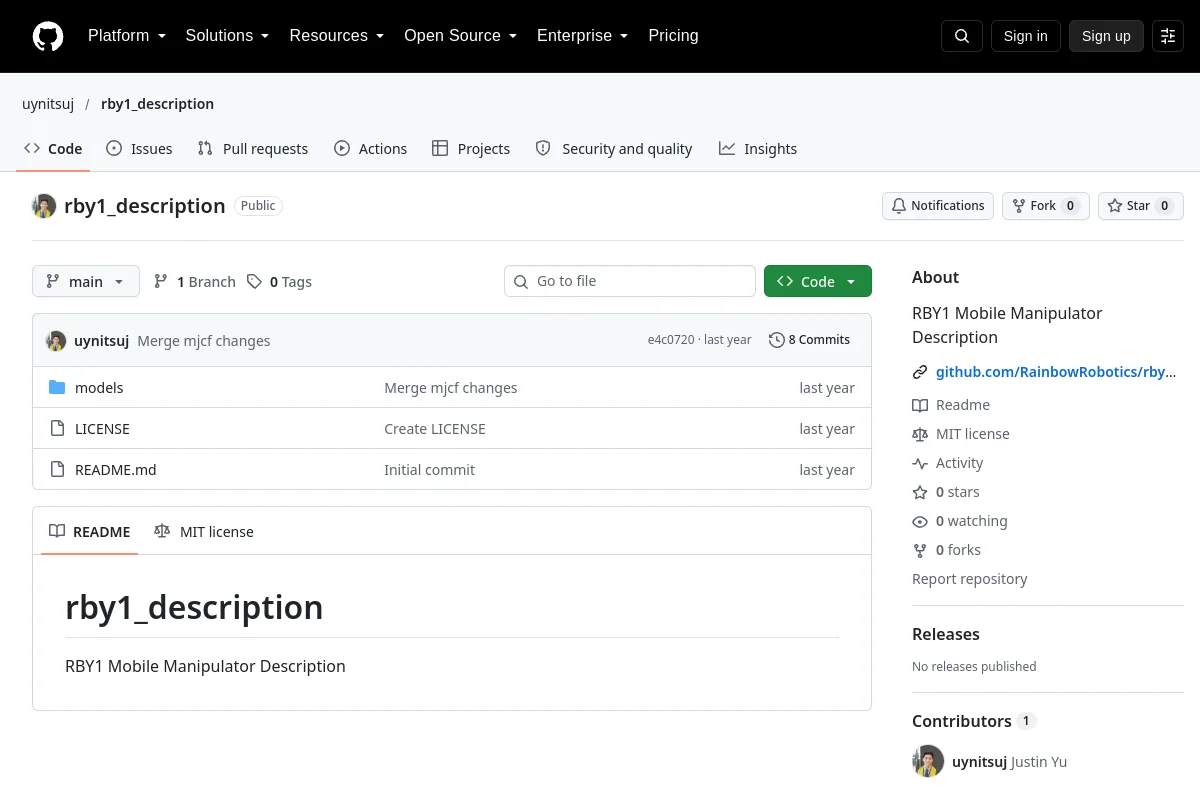
Task: Expand the Resources menu
Action: (337, 36)
